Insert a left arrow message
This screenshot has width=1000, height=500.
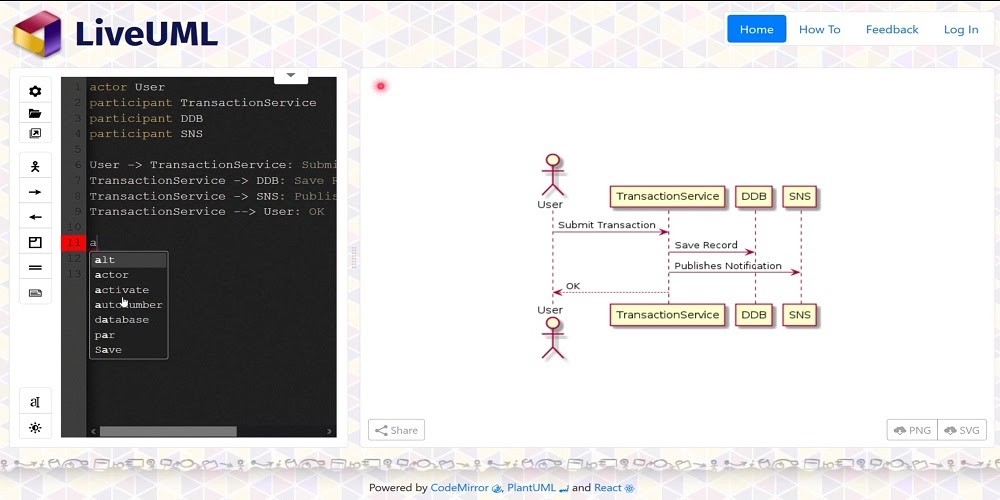pos(35,217)
